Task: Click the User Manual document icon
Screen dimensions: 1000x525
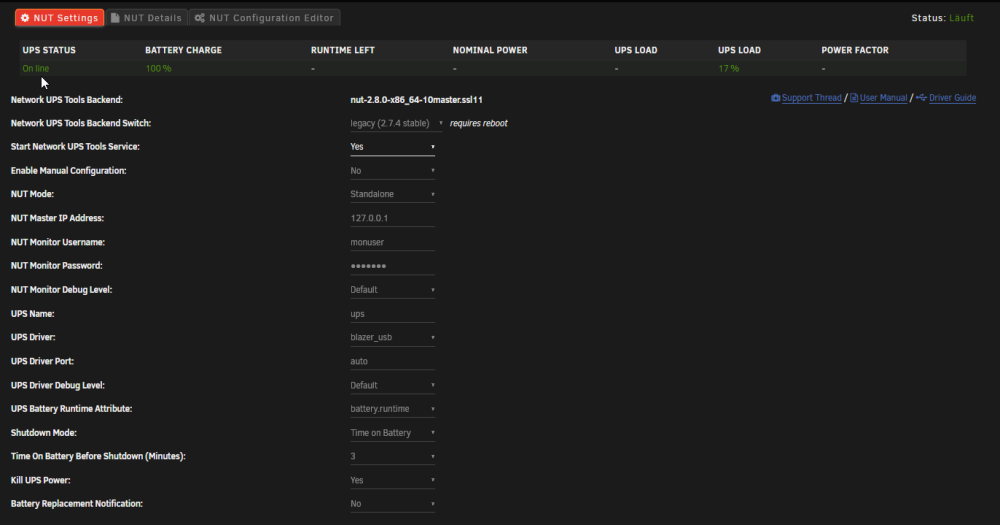Action: 854,98
